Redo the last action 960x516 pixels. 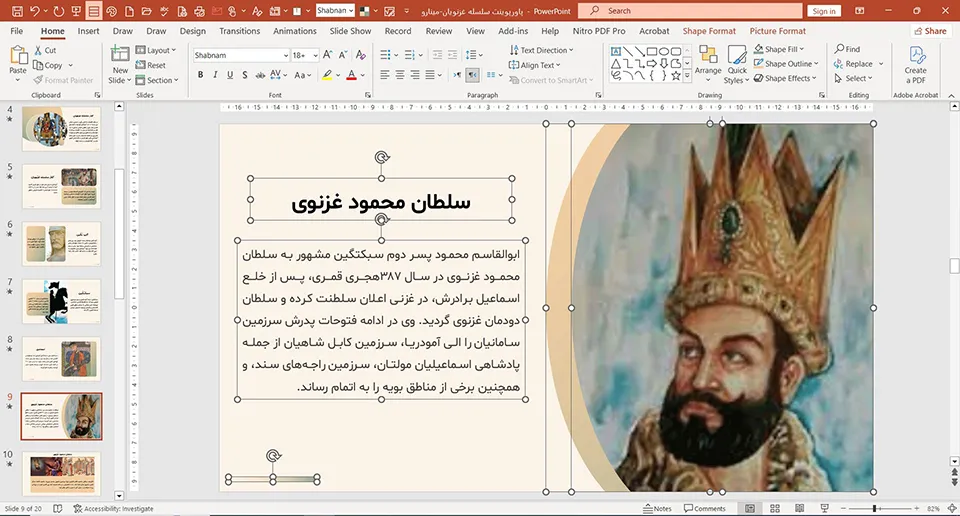(59, 11)
